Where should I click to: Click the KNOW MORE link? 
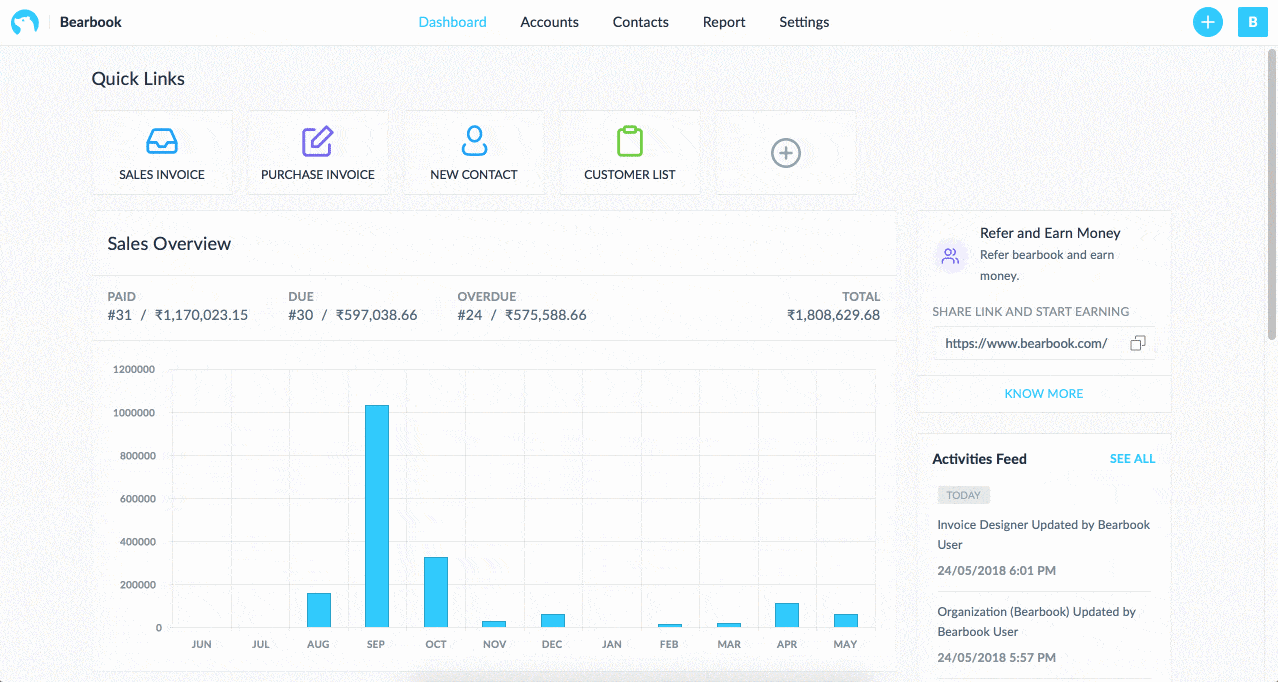pyautogui.click(x=1044, y=394)
